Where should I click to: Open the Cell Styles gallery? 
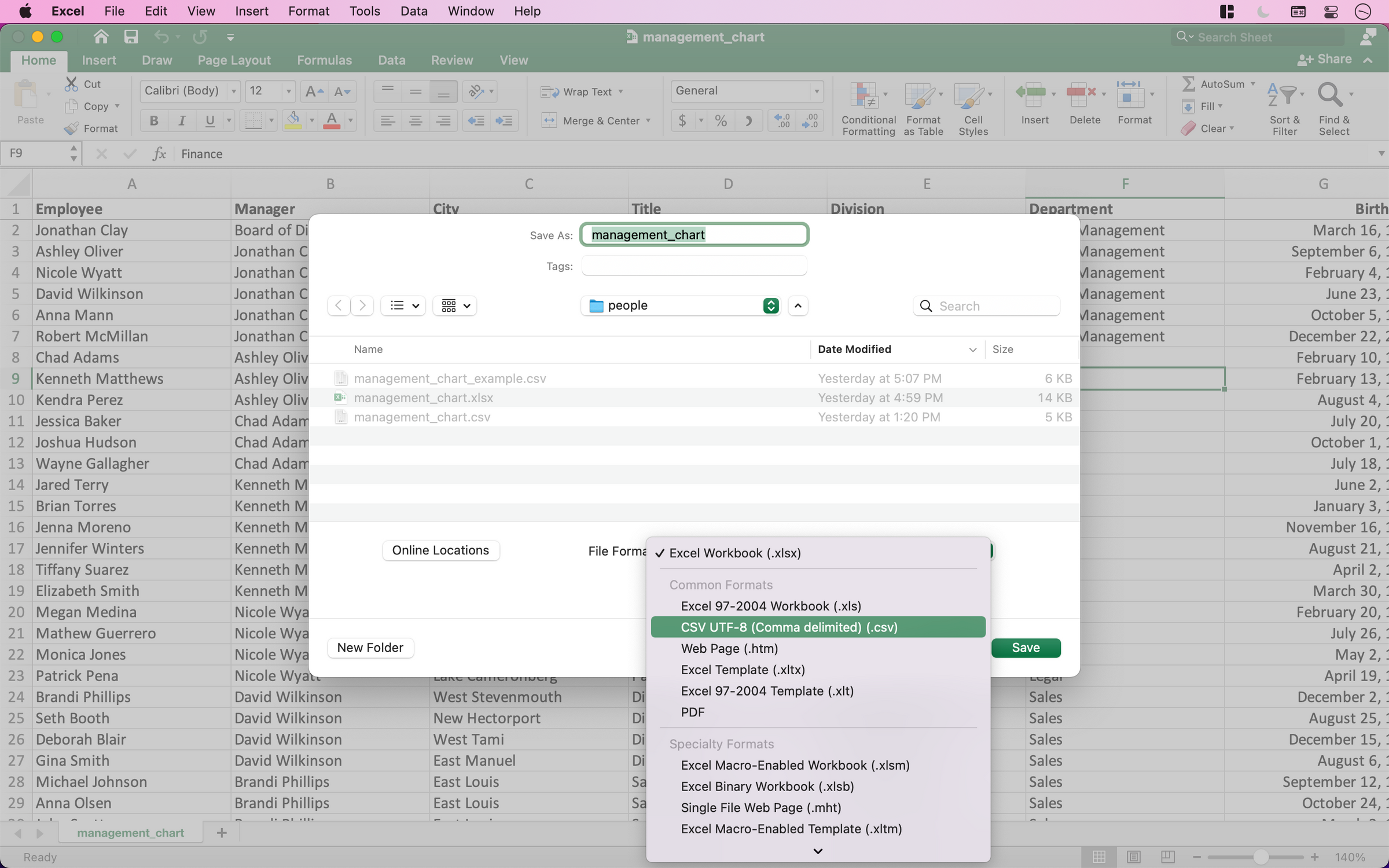click(x=972, y=107)
